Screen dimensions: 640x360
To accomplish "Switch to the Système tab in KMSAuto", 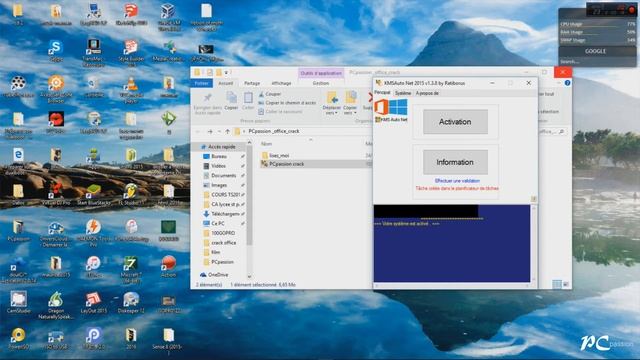I will pyautogui.click(x=403, y=93).
